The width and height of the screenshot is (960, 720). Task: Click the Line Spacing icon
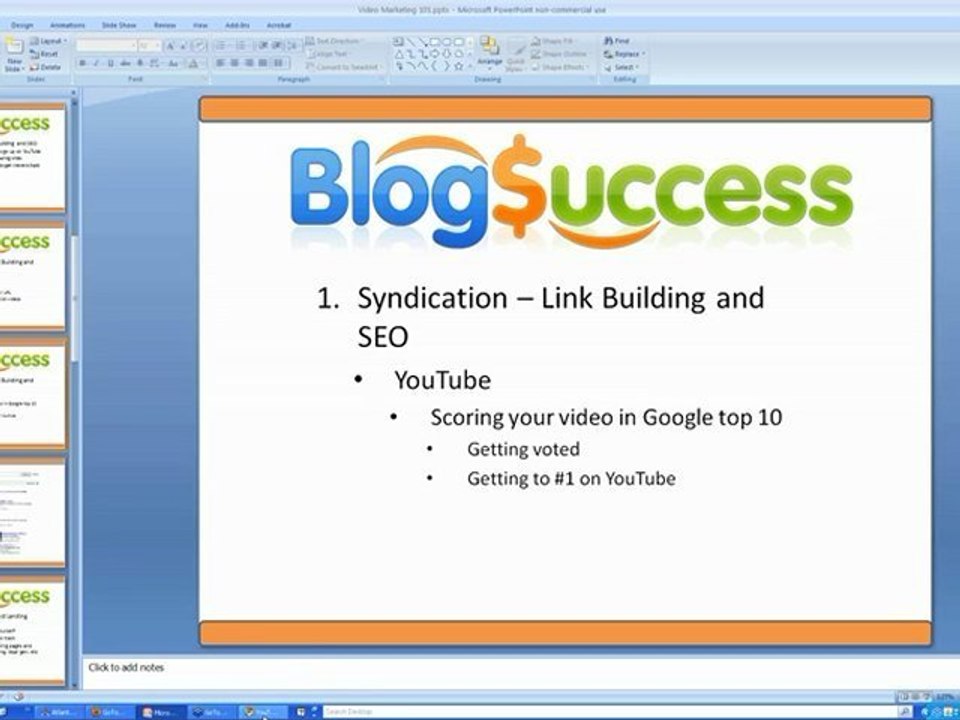click(x=293, y=46)
